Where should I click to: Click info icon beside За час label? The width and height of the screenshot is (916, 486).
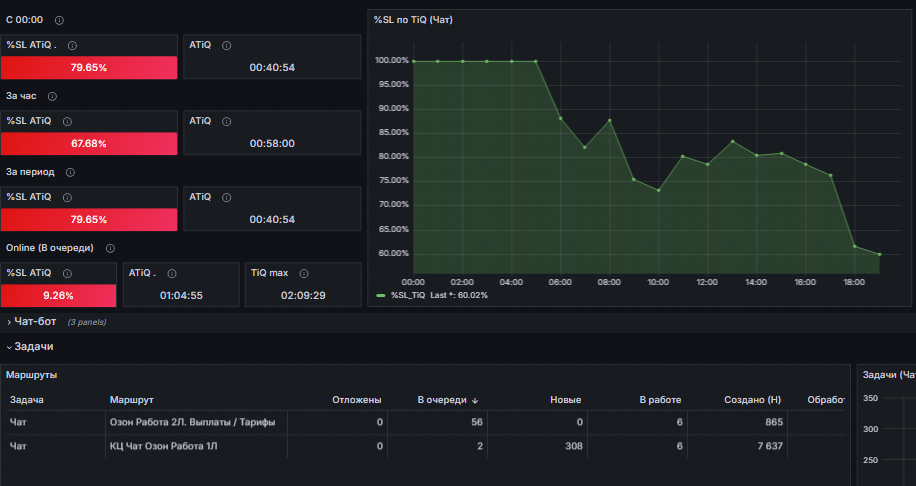[x=52, y=96]
